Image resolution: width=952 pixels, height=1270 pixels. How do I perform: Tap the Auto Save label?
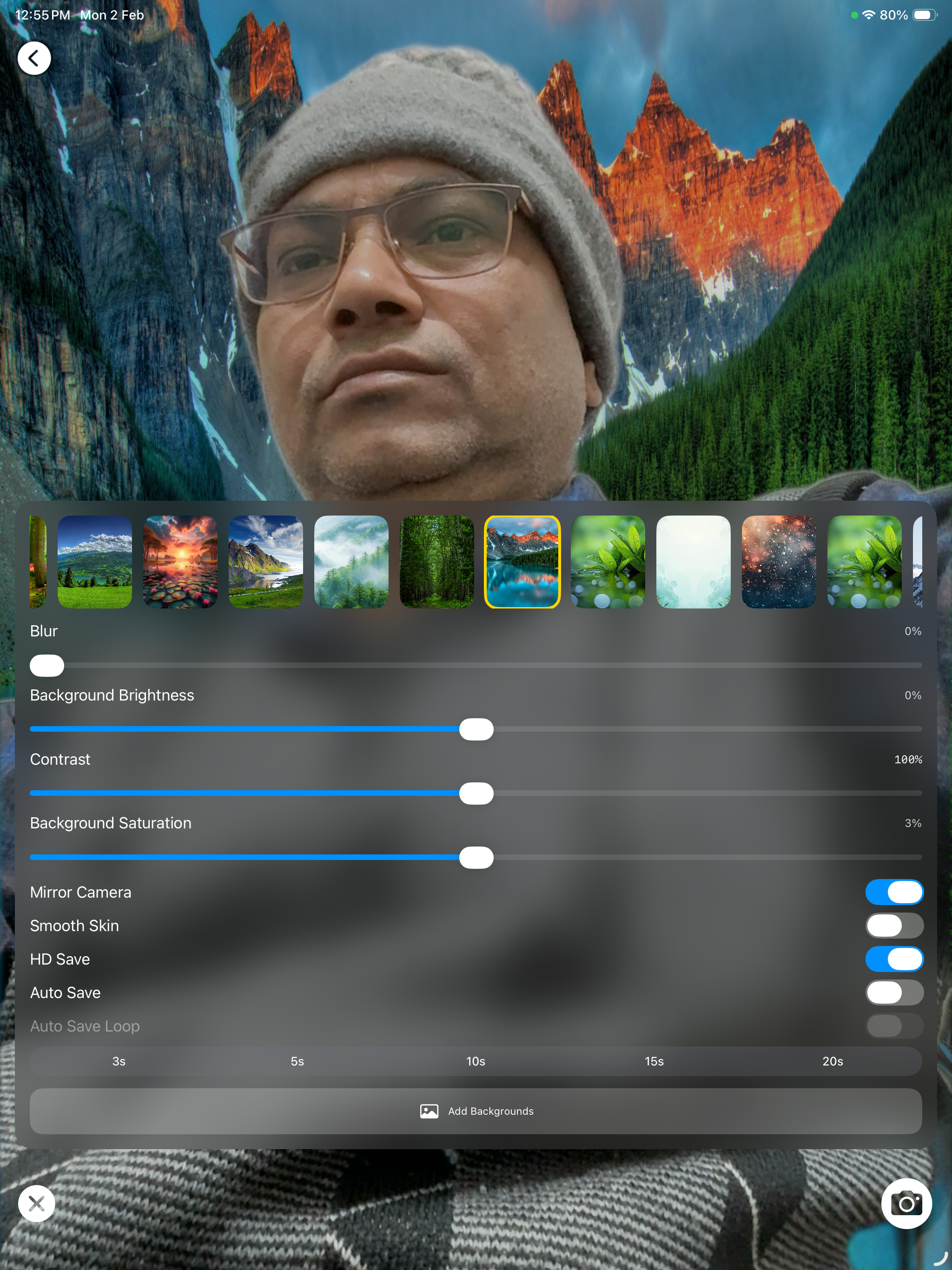pyautogui.click(x=65, y=992)
